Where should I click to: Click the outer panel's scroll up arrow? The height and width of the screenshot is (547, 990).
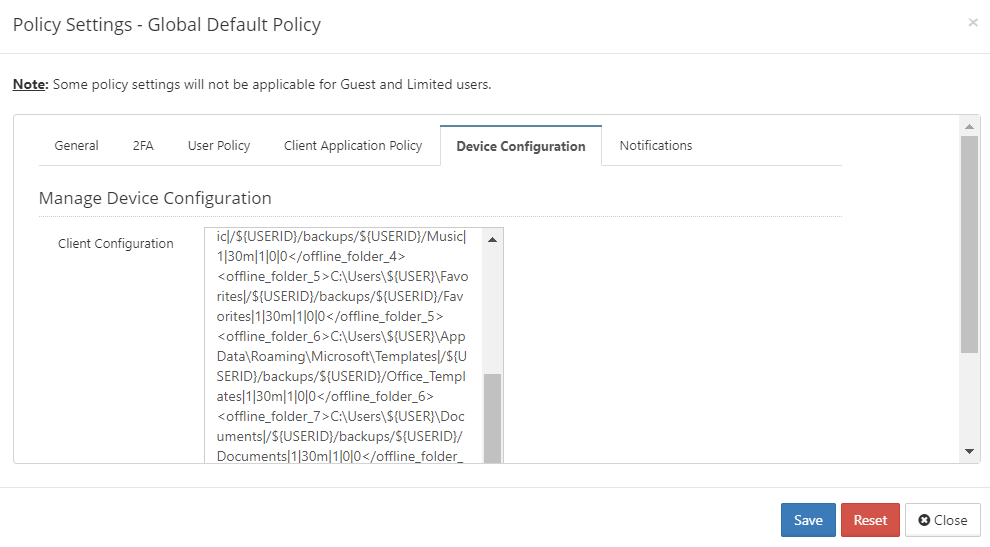point(969,126)
